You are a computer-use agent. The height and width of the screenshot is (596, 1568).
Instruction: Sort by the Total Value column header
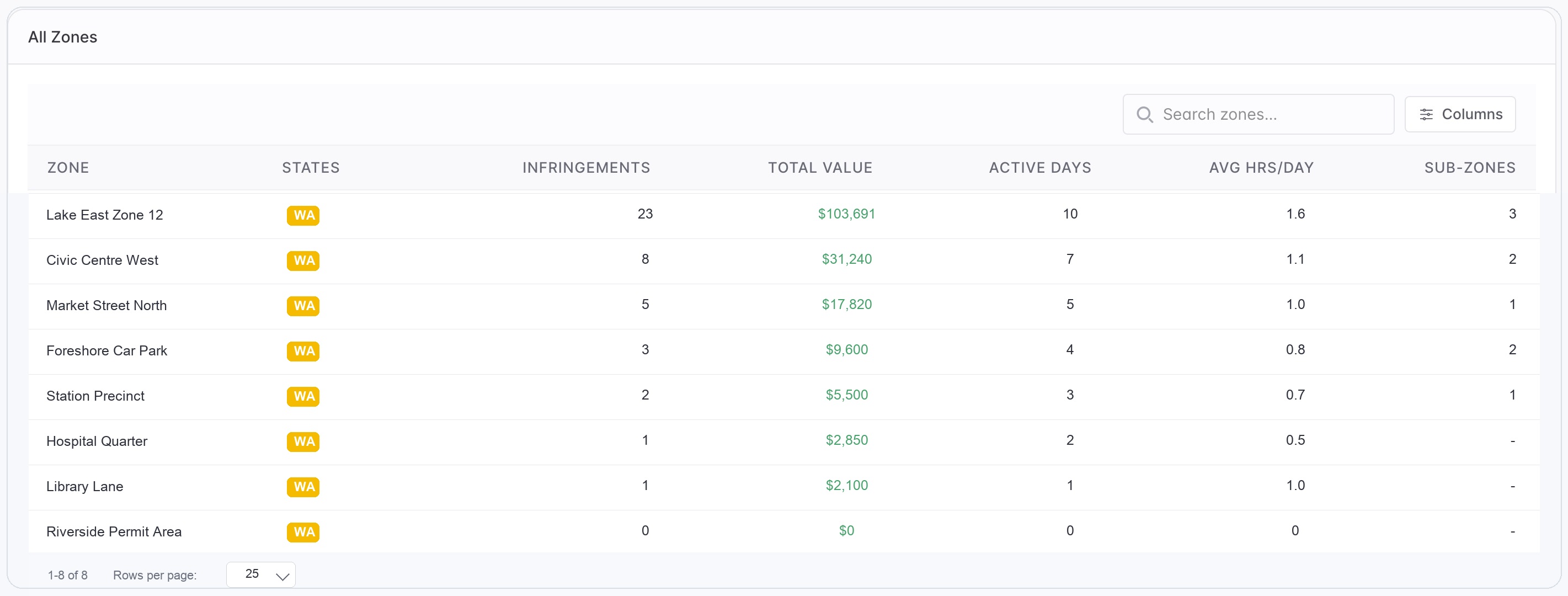(820, 168)
